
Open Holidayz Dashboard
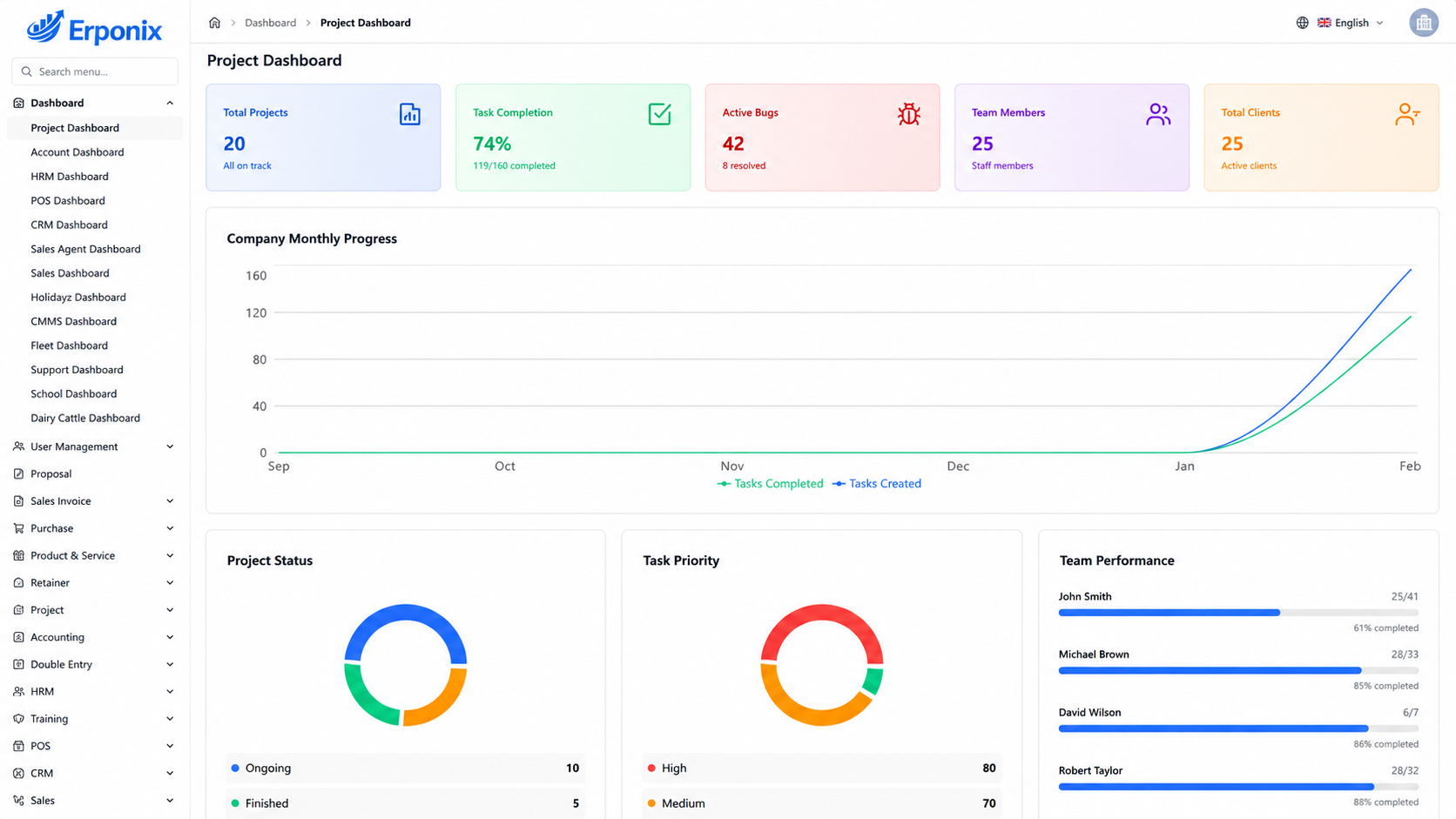point(78,298)
